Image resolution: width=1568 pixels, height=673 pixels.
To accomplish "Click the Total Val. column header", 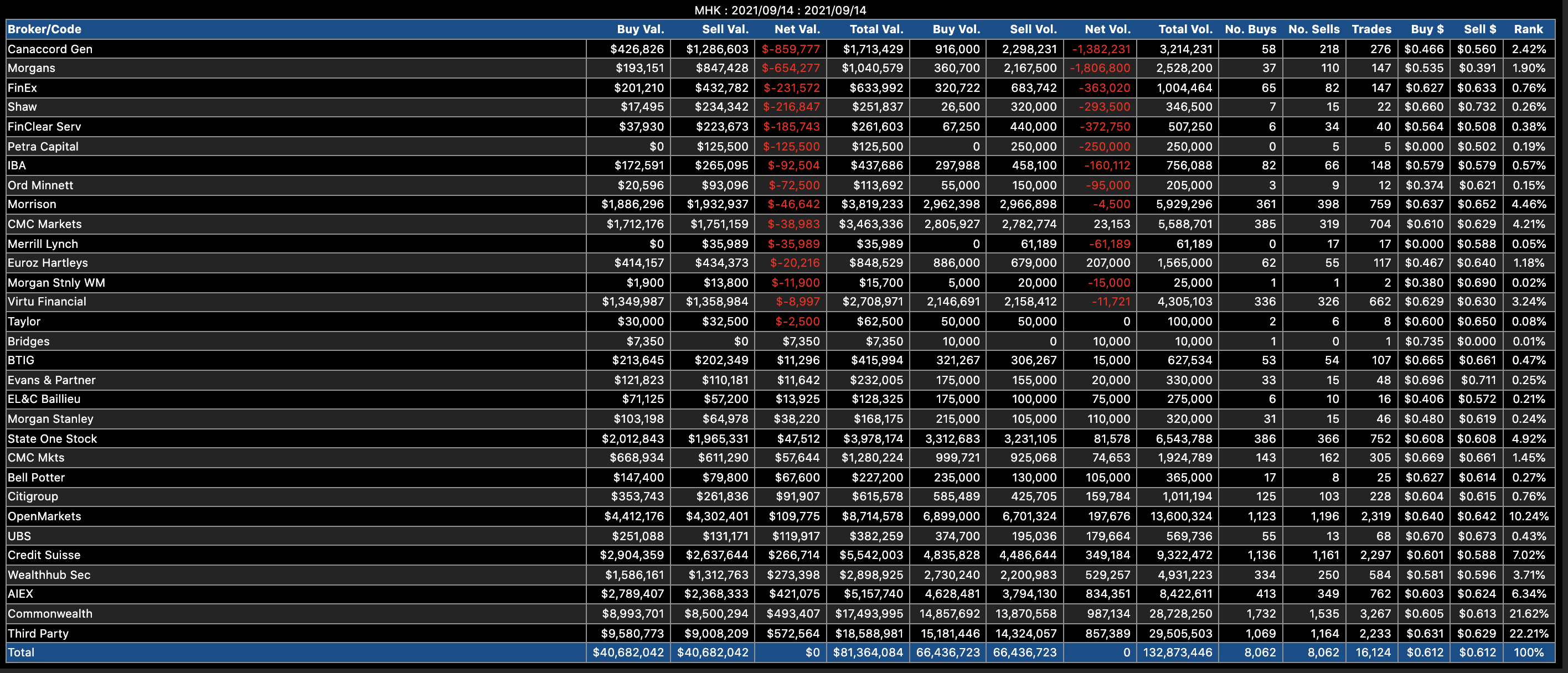I will 876,29.
